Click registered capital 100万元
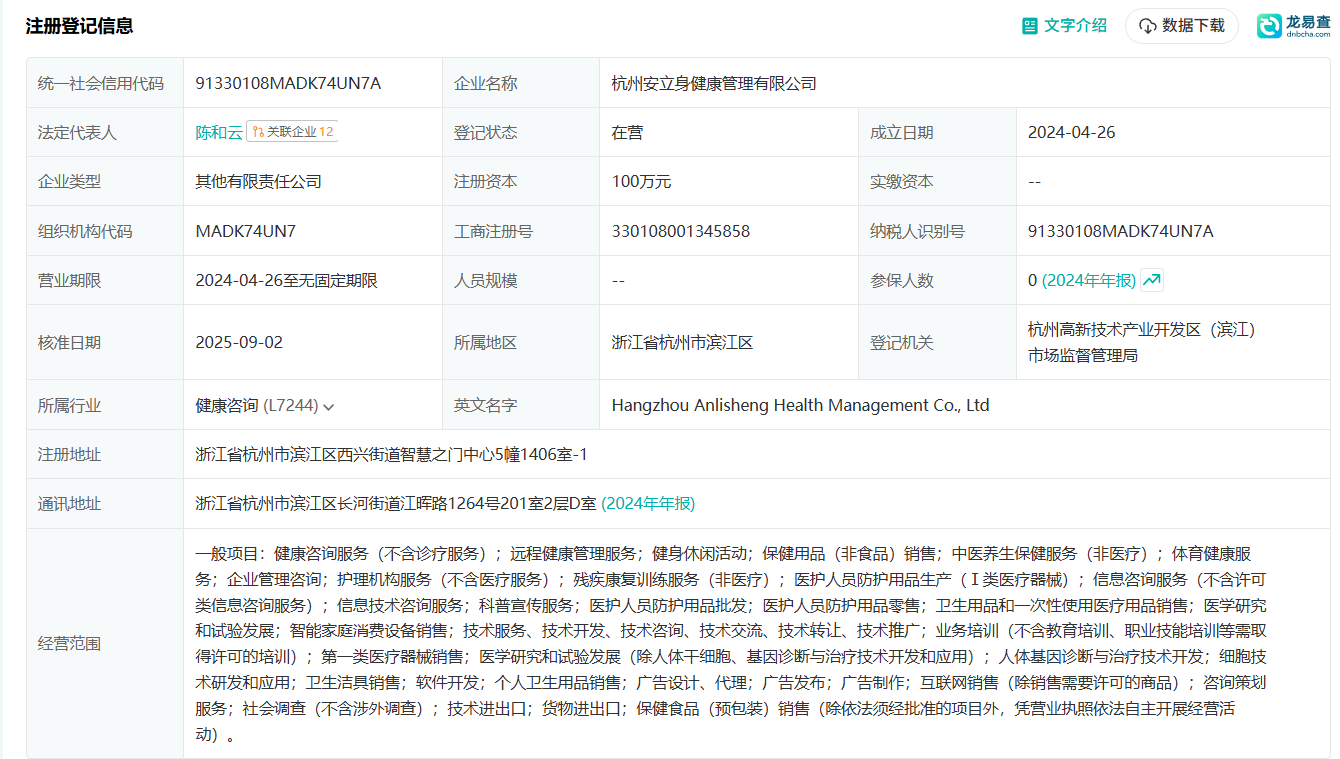Screen dimensions: 1340x759 coord(641,182)
